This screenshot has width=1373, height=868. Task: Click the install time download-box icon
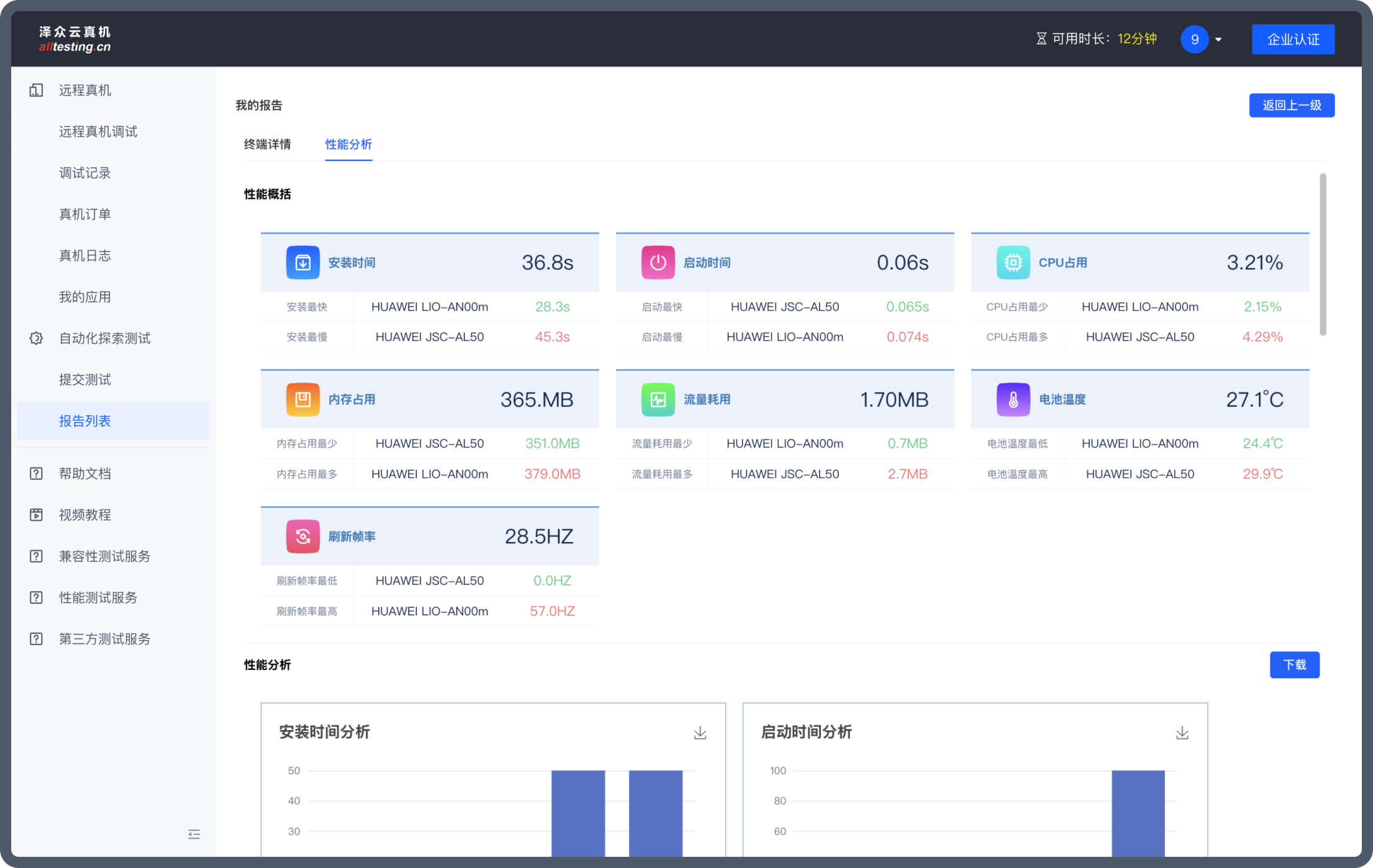coord(302,263)
